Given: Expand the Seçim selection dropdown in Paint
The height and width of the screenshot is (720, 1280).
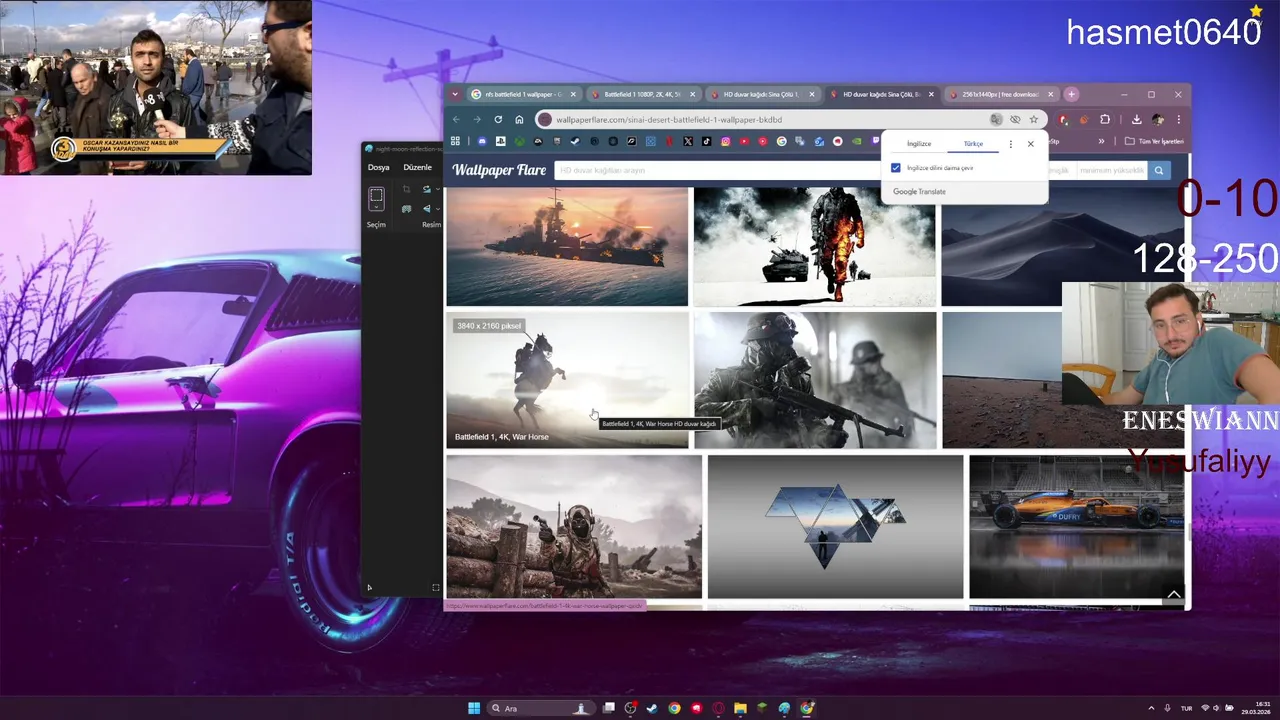Looking at the screenshot, I should tap(376, 207).
